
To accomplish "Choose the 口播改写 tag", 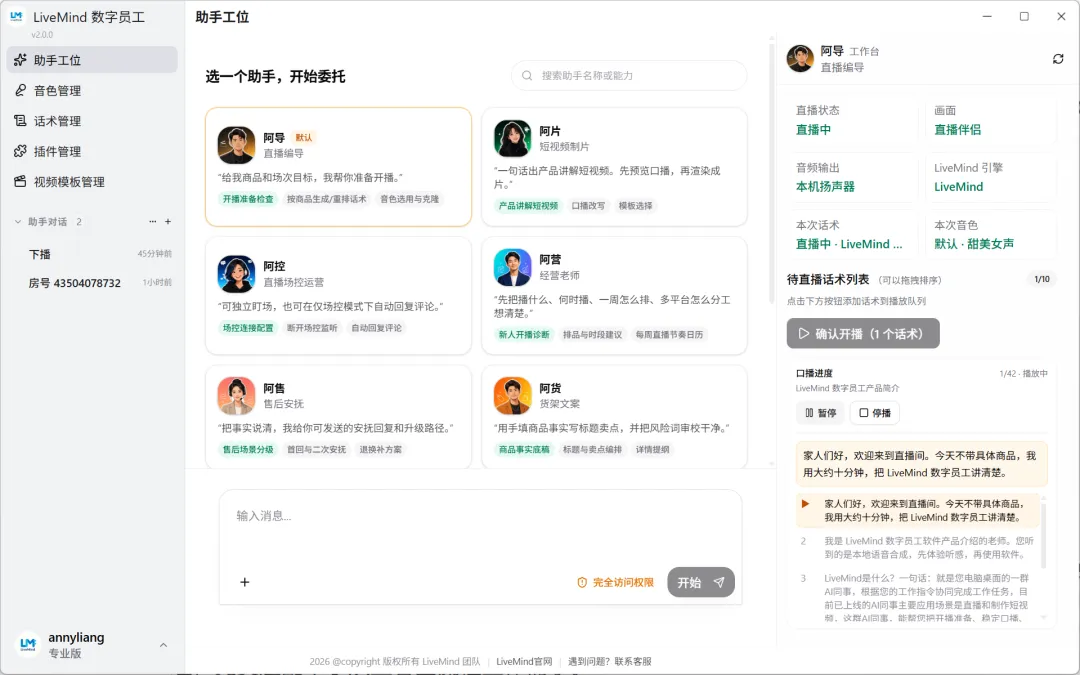I will click(588, 206).
